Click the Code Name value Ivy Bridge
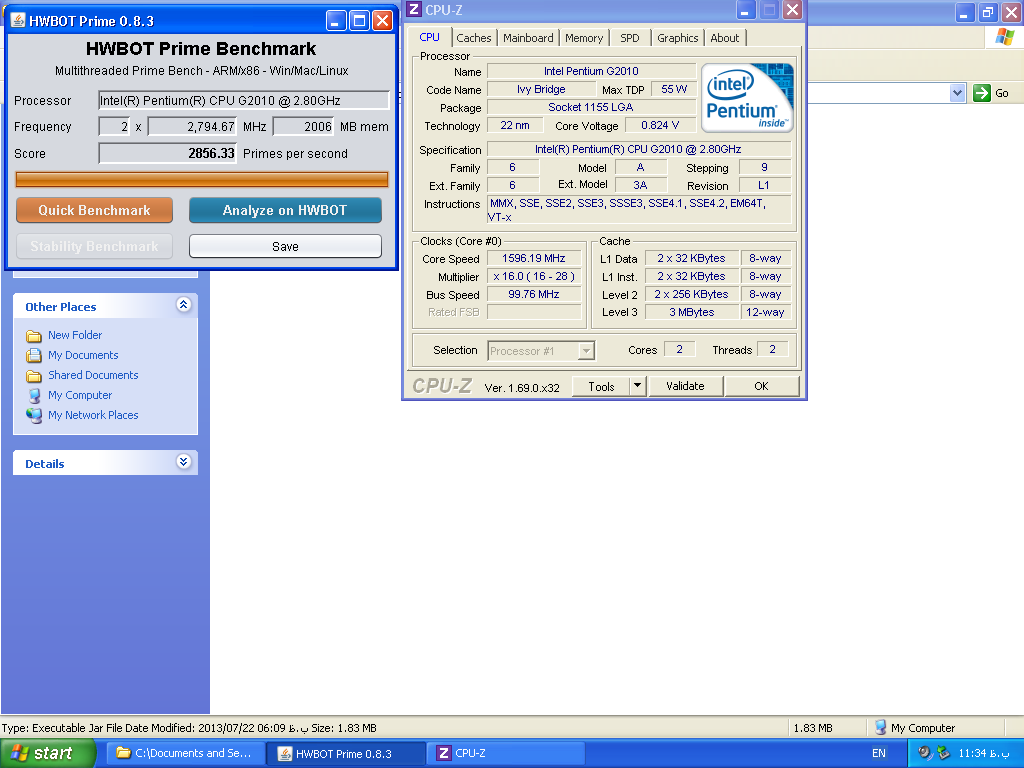Viewport: 1024px width, 768px height. [x=541, y=89]
